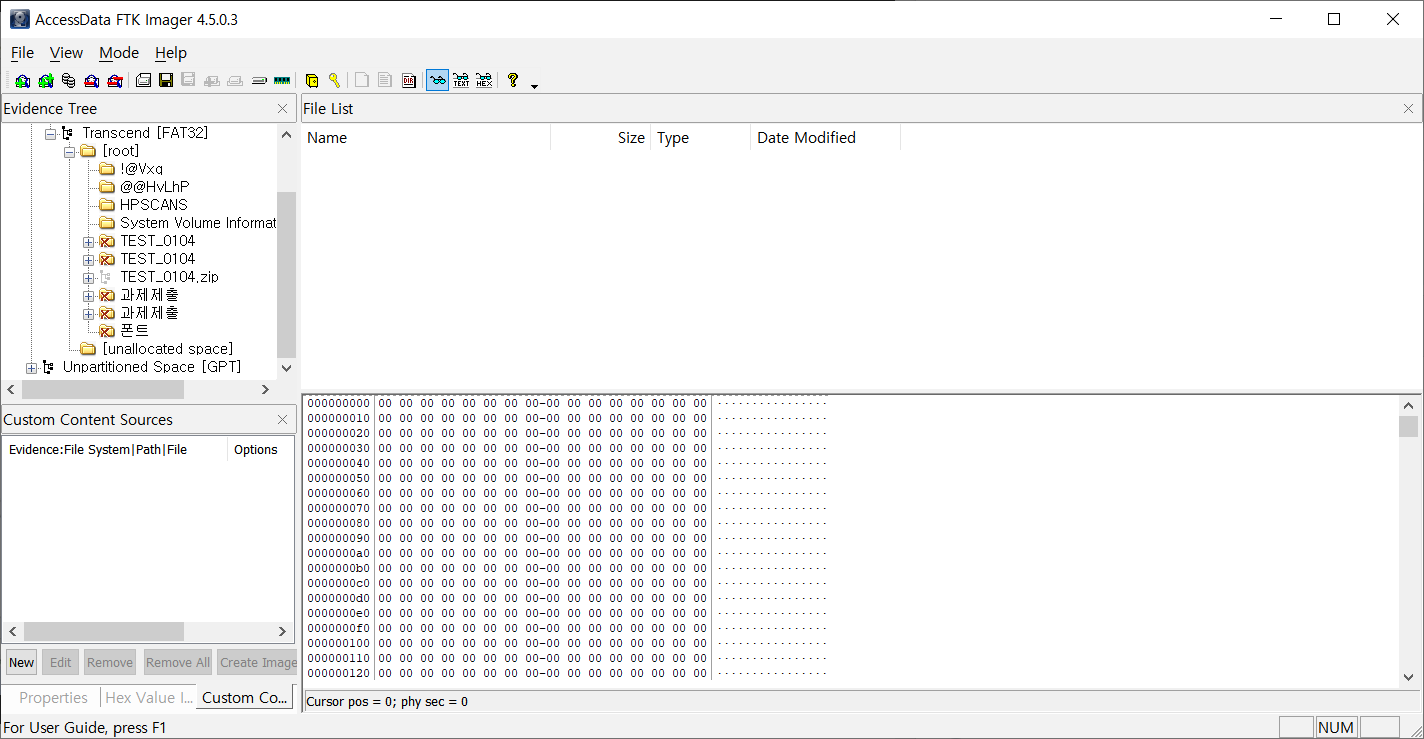Click the Custom Content horizontal scroll right arrow
This screenshot has height=739, width=1424.
tap(283, 632)
